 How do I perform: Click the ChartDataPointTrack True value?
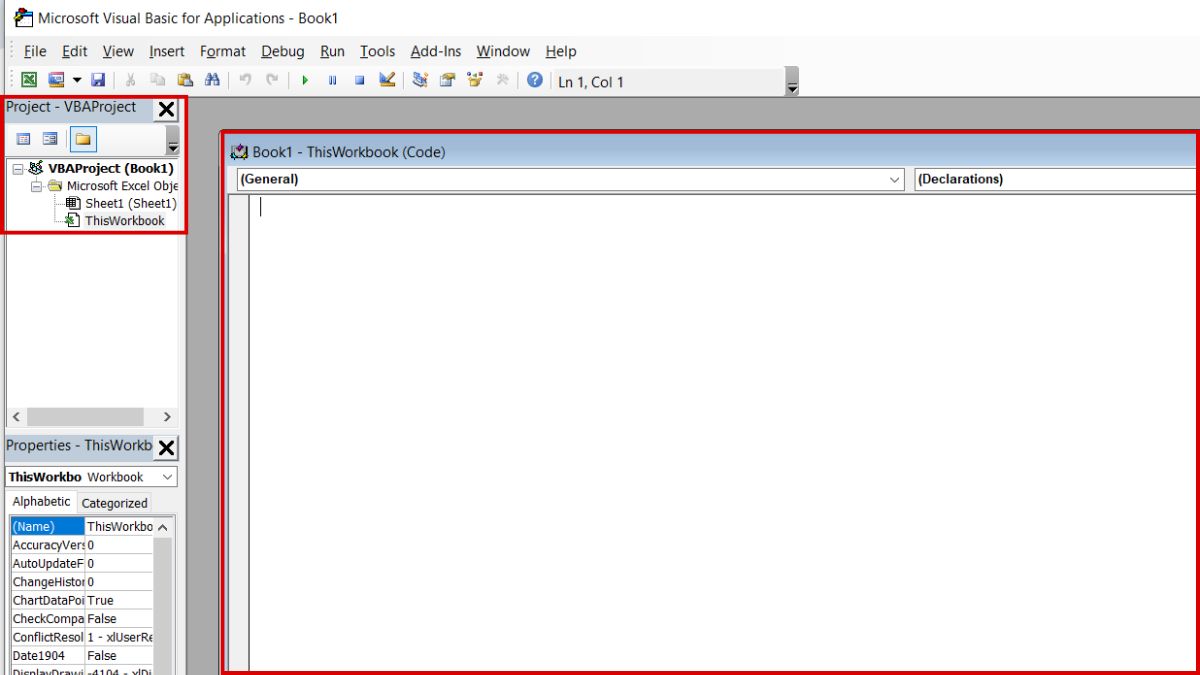coord(119,600)
